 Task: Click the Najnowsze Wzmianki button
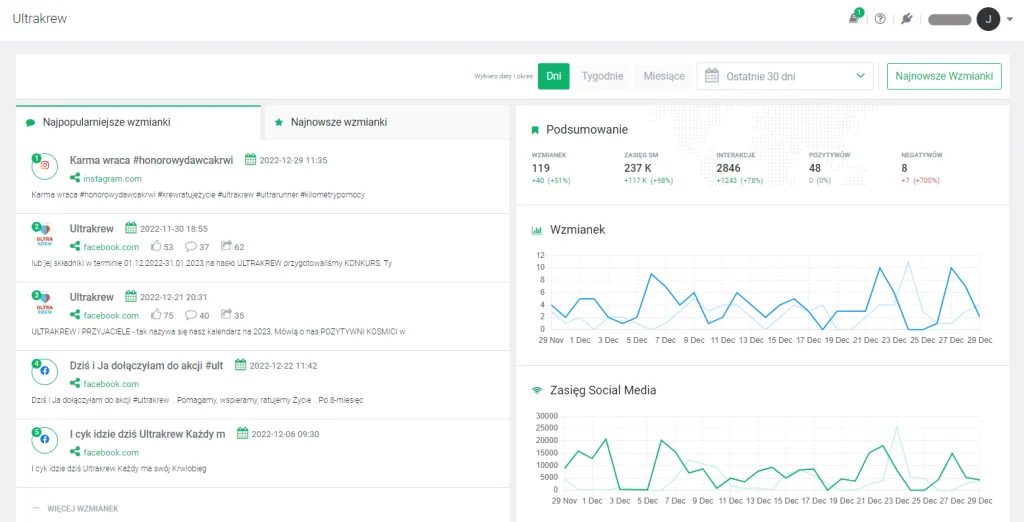(944, 76)
